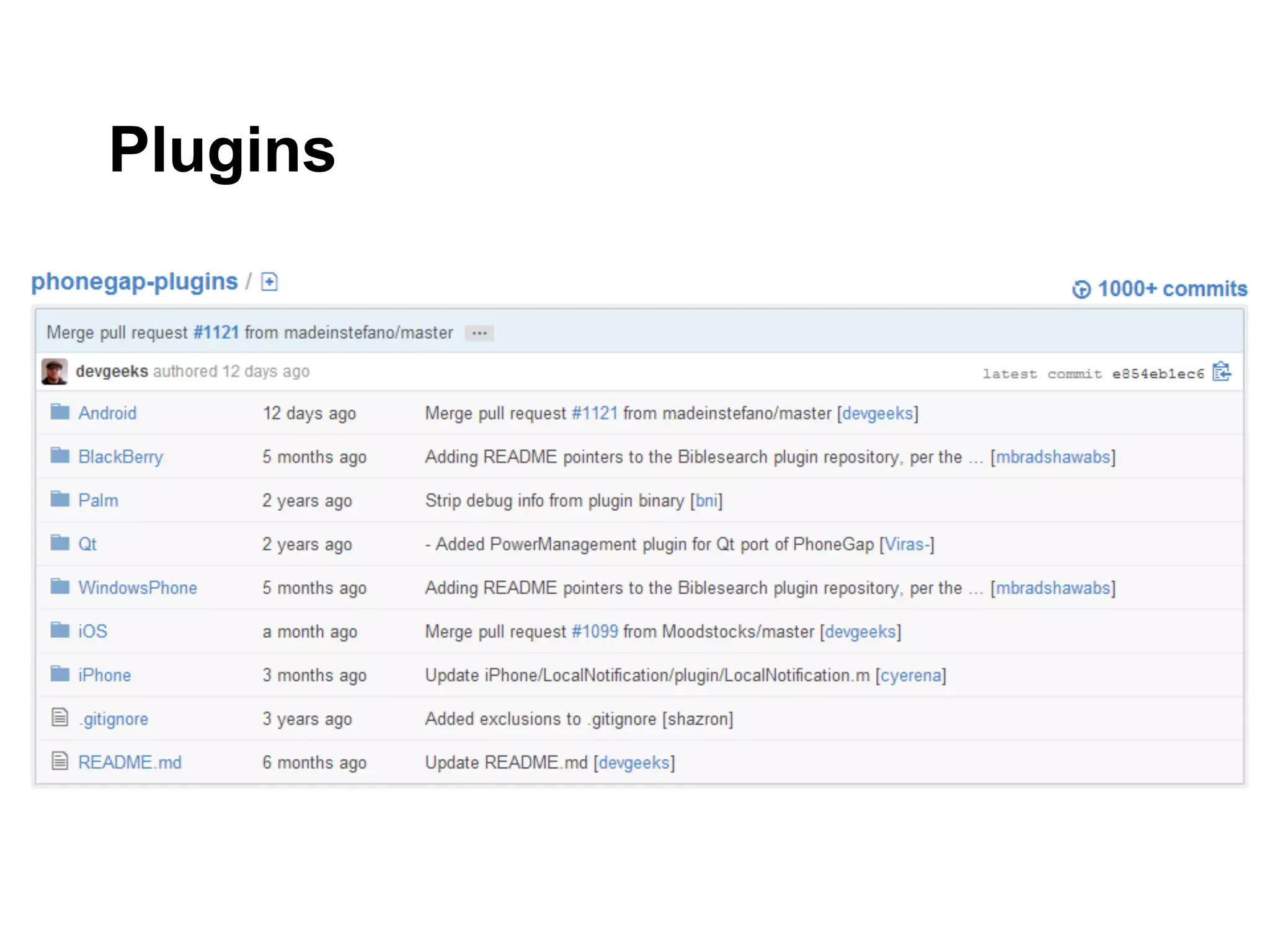Click the Palm folder icon
This screenshot has width=1270, height=952.
coord(60,499)
